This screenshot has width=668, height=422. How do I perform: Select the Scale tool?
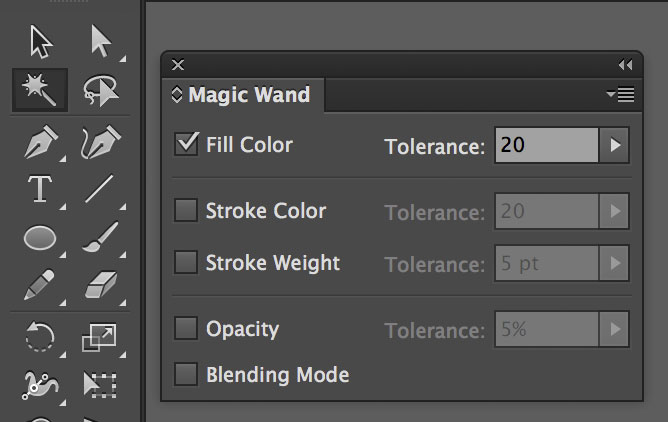pyautogui.click(x=99, y=338)
